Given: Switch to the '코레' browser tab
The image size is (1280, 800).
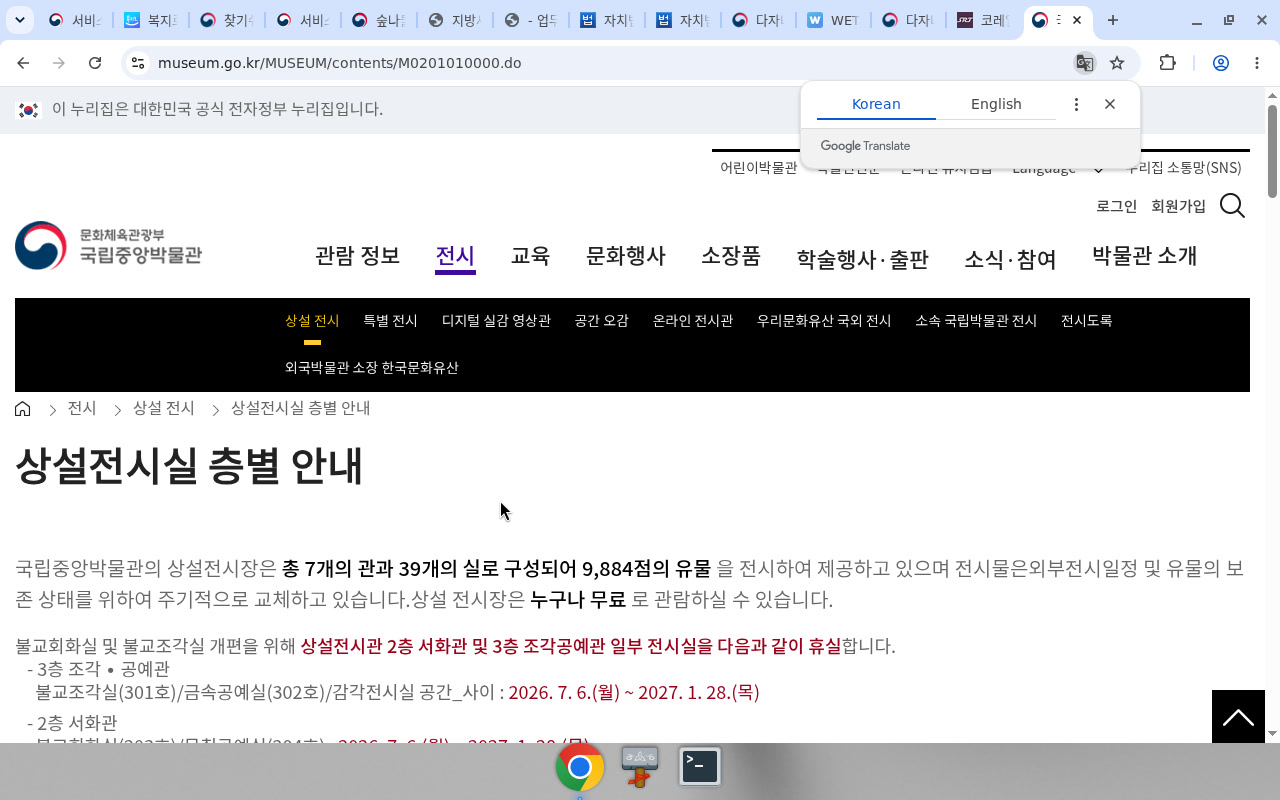Looking at the screenshot, I should [x=984, y=20].
